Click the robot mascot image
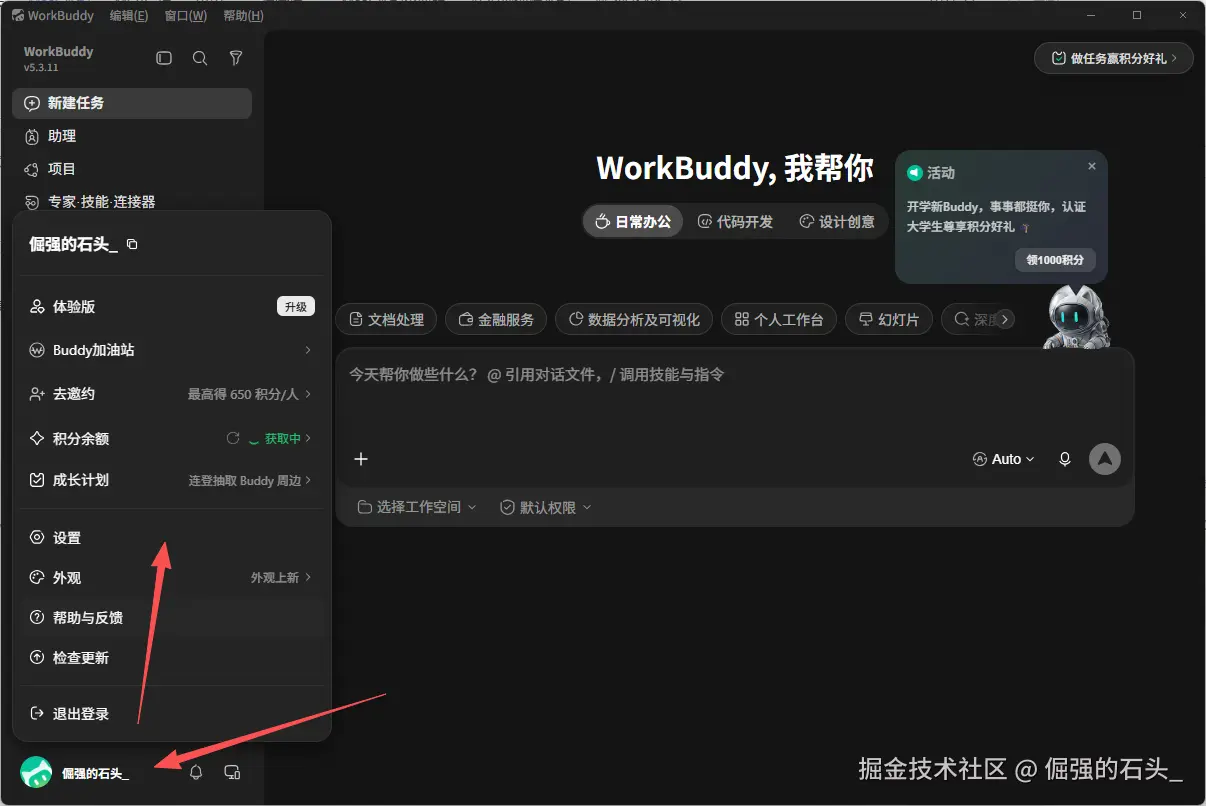The height and width of the screenshot is (806, 1206). coord(1076,316)
